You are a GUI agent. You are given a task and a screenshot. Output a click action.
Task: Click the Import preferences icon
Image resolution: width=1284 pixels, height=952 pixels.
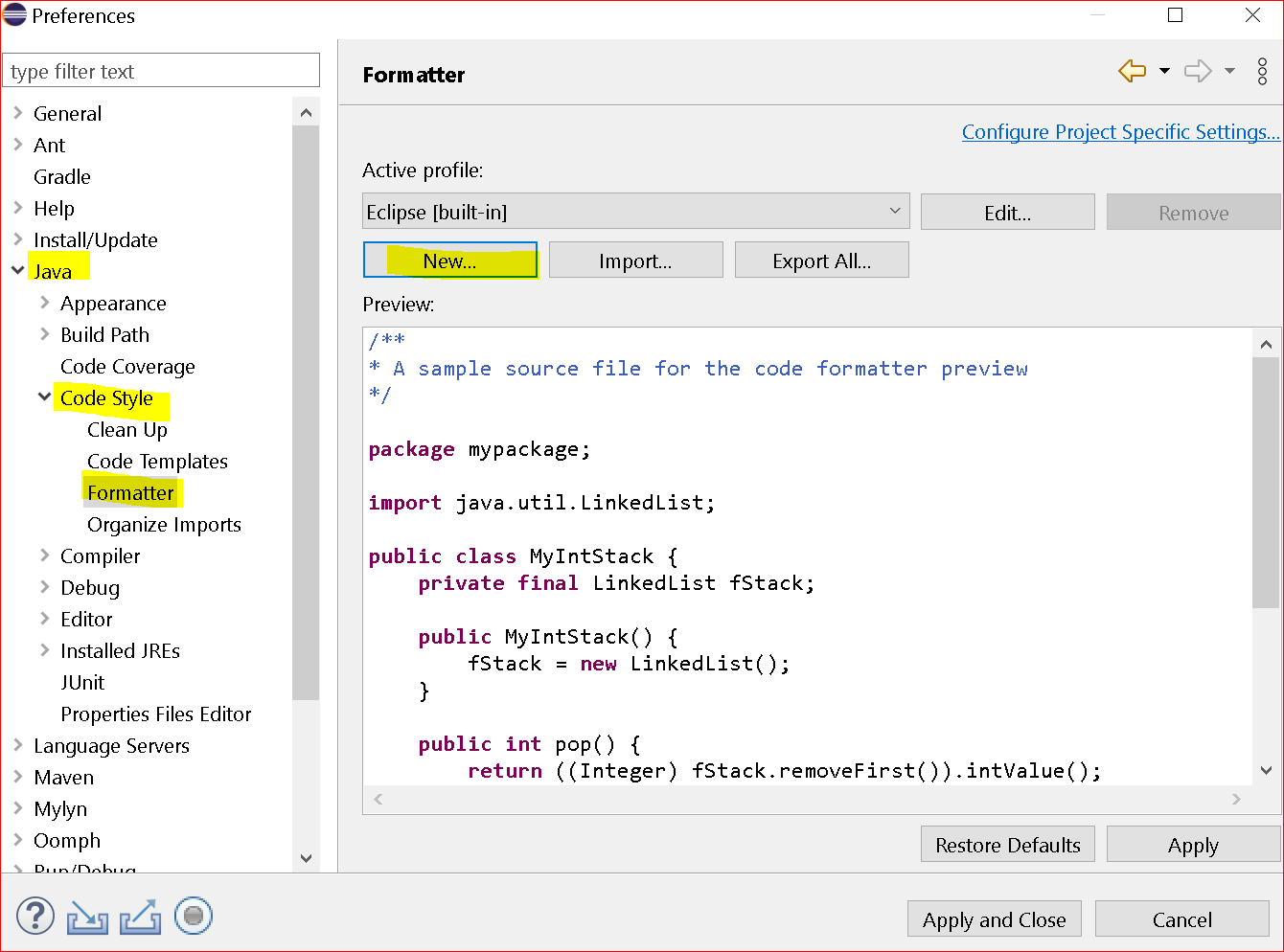coord(87,917)
